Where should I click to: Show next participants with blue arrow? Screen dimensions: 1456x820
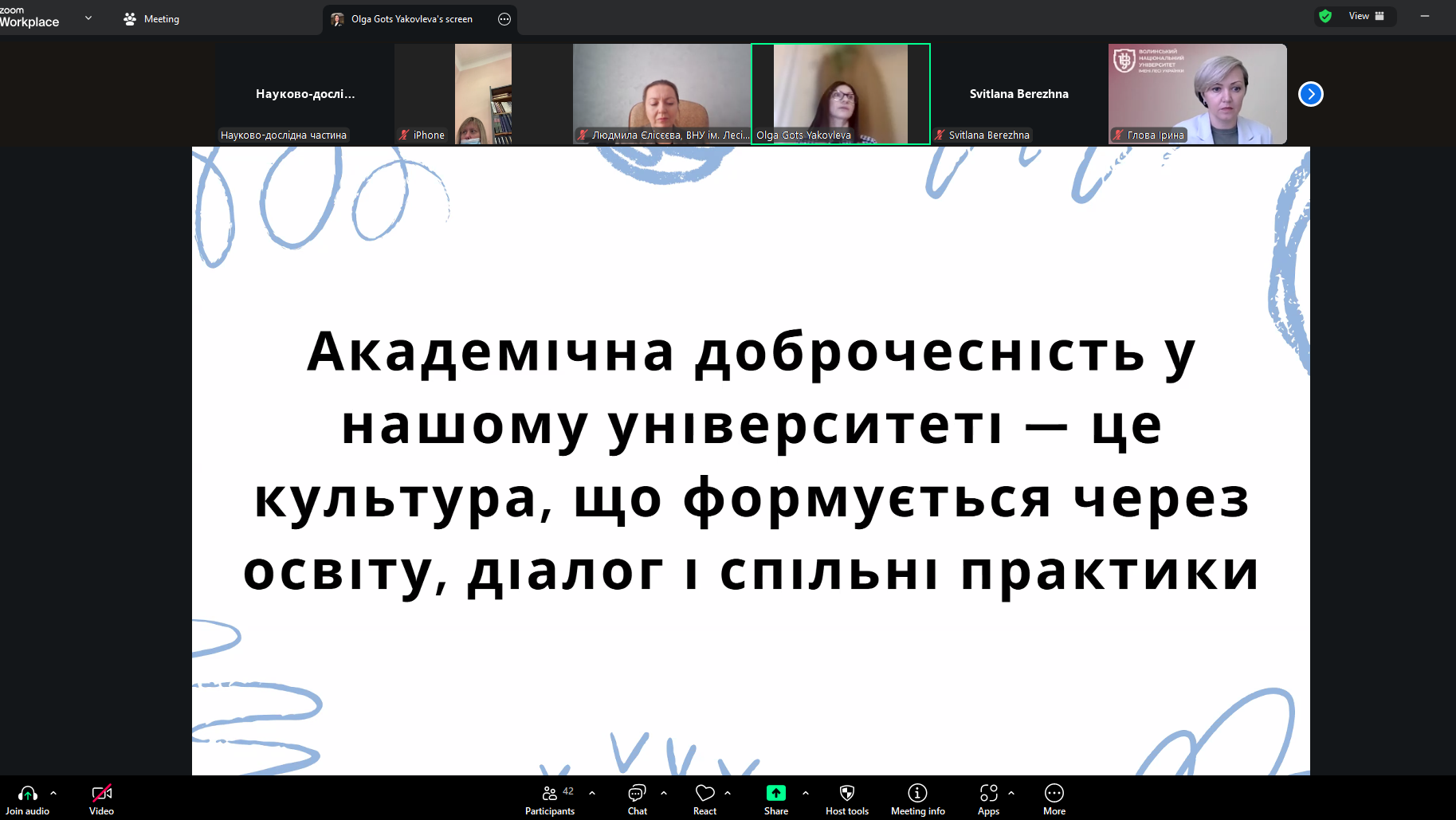coord(1310,94)
